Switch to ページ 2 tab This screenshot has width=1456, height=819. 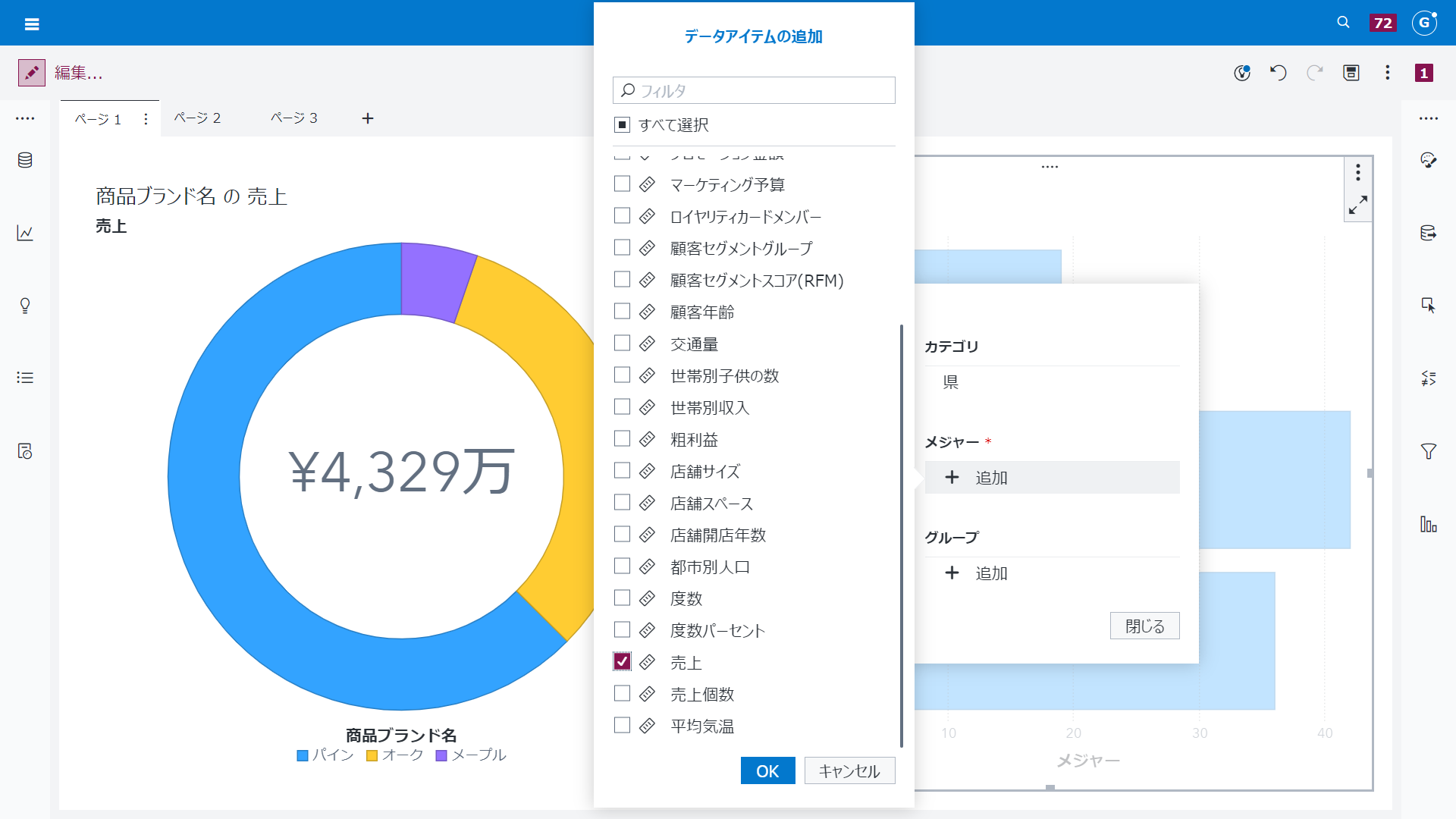(x=197, y=118)
